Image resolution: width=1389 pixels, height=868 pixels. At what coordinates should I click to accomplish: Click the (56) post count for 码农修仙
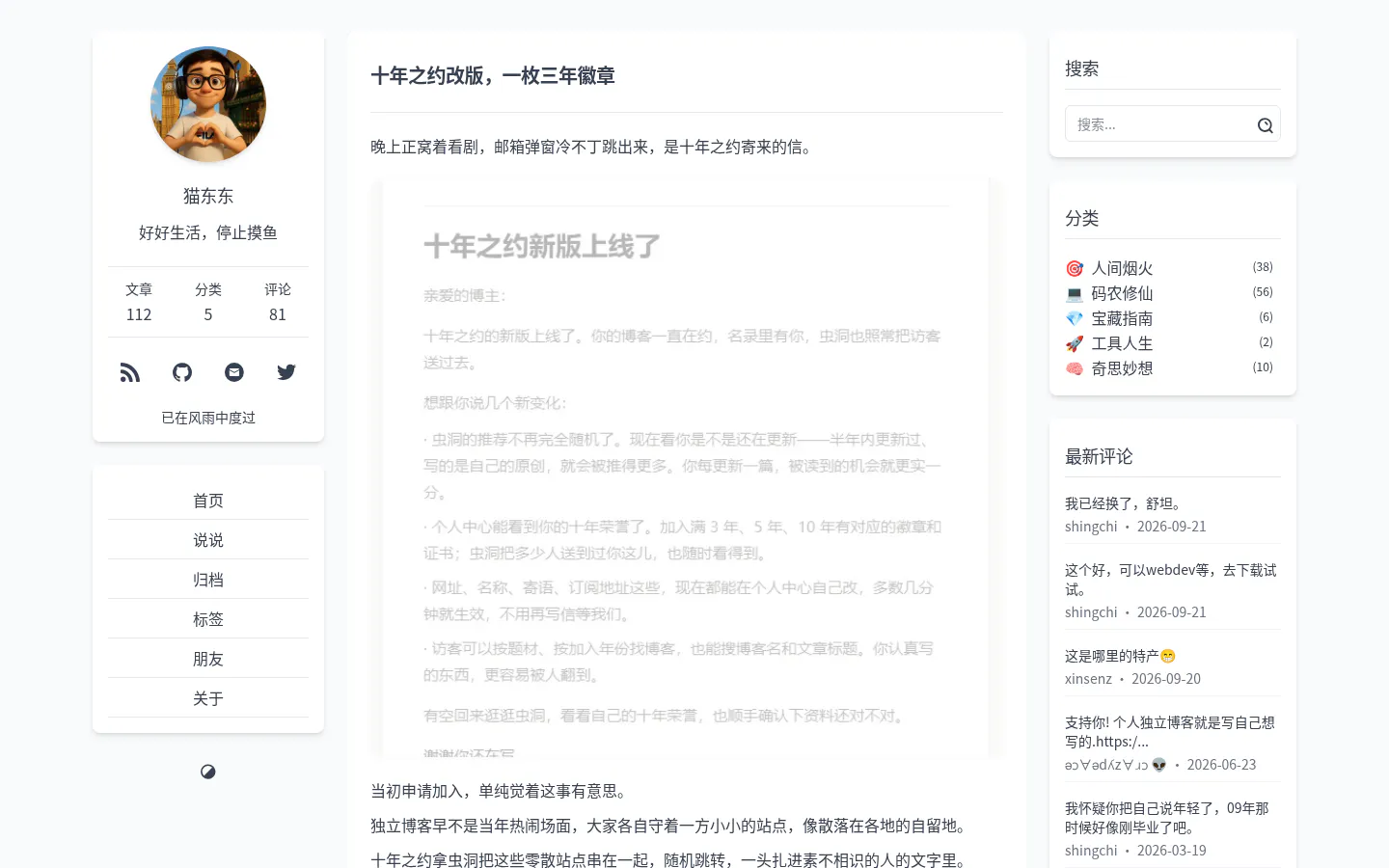point(1263,292)
